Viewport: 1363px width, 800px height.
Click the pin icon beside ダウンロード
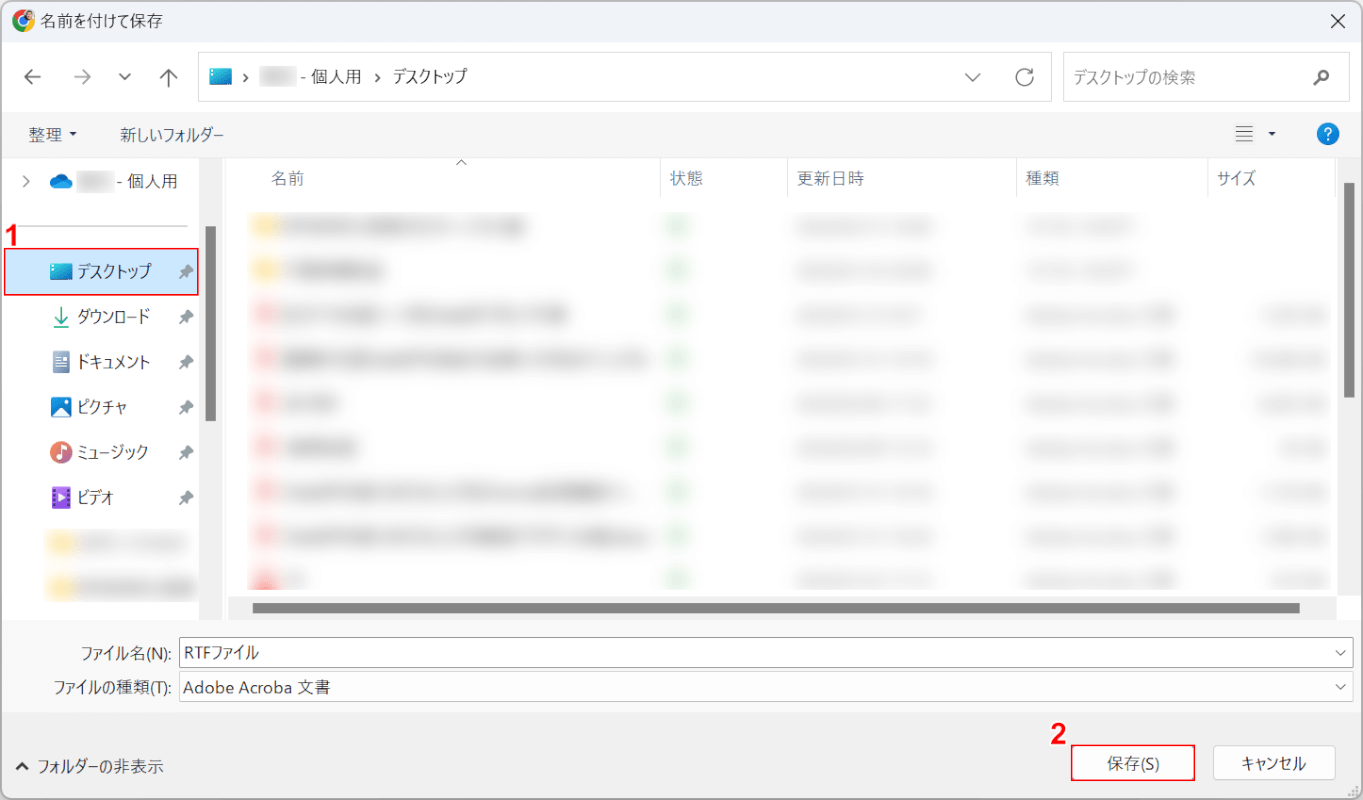click(x=185, y=317)
